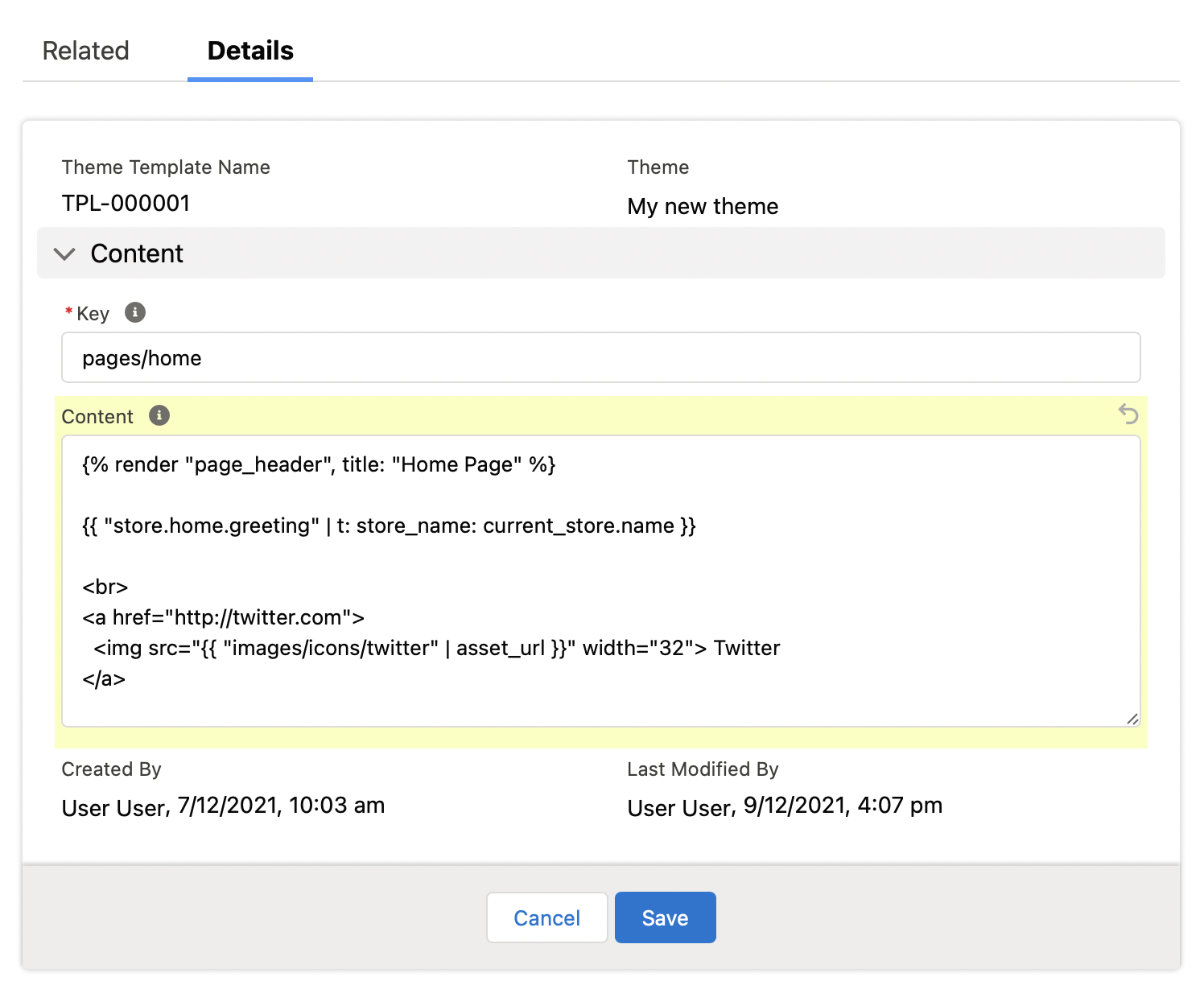Screen dimensions: 1204x1006
Task: Click the twitter.com href code line
Action: (223, 618)
